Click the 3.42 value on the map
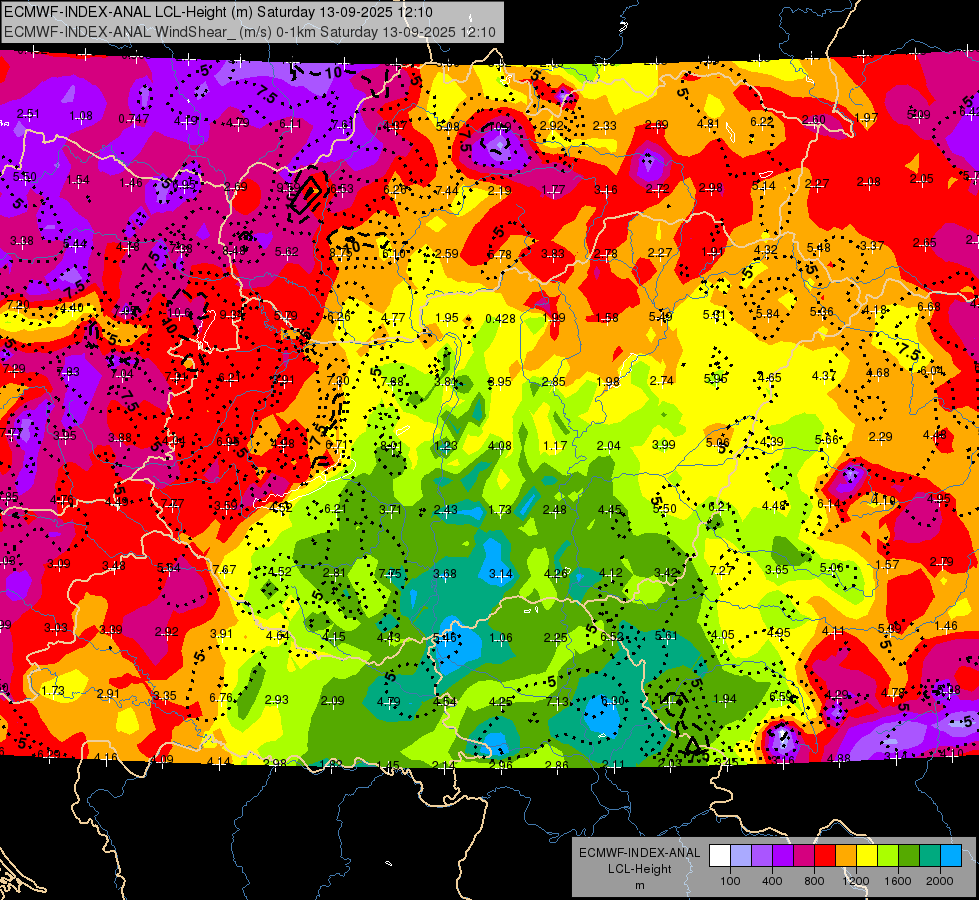979x900 pixels. pos(666,573)
